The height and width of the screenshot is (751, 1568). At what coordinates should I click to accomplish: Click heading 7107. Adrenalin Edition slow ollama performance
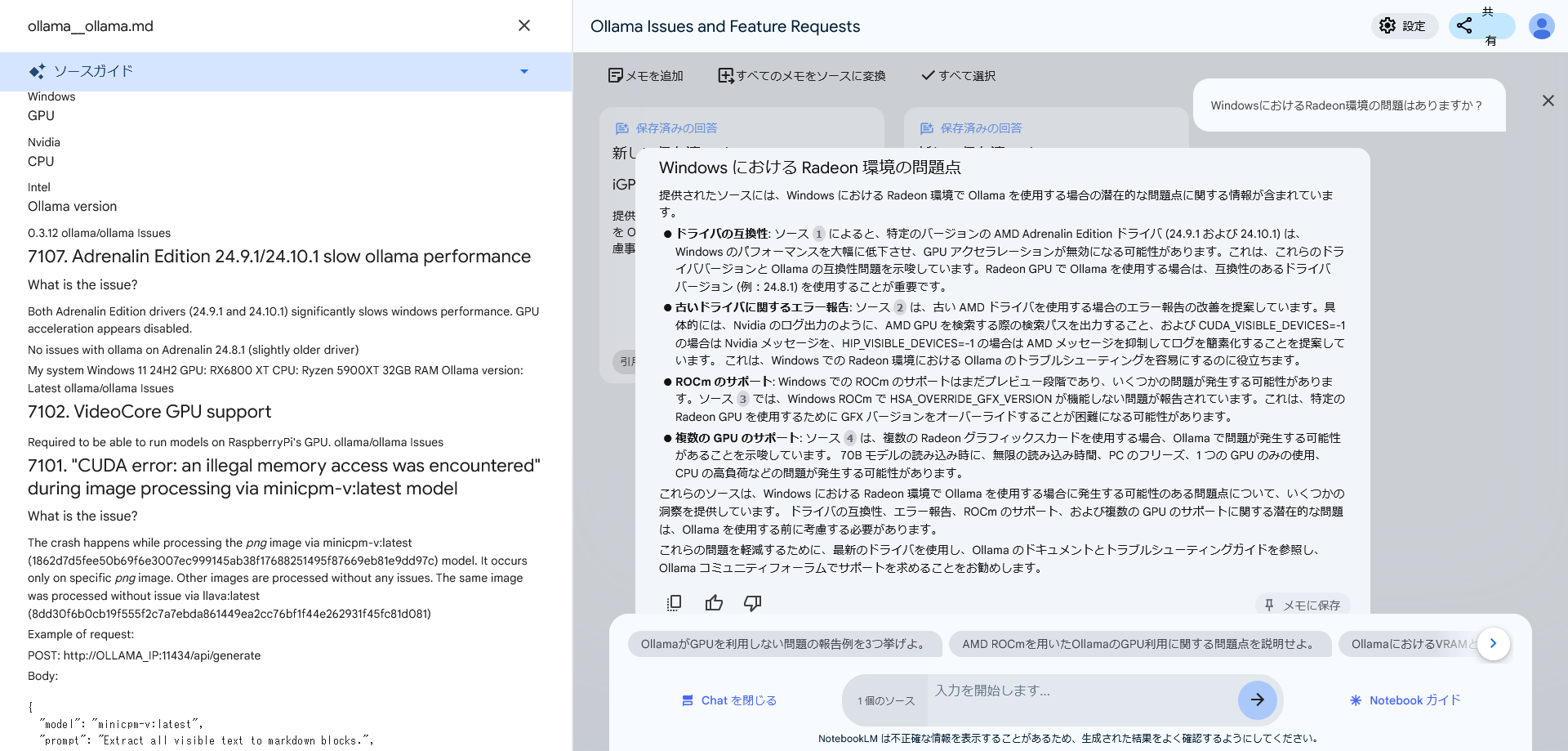pos(279,257)
